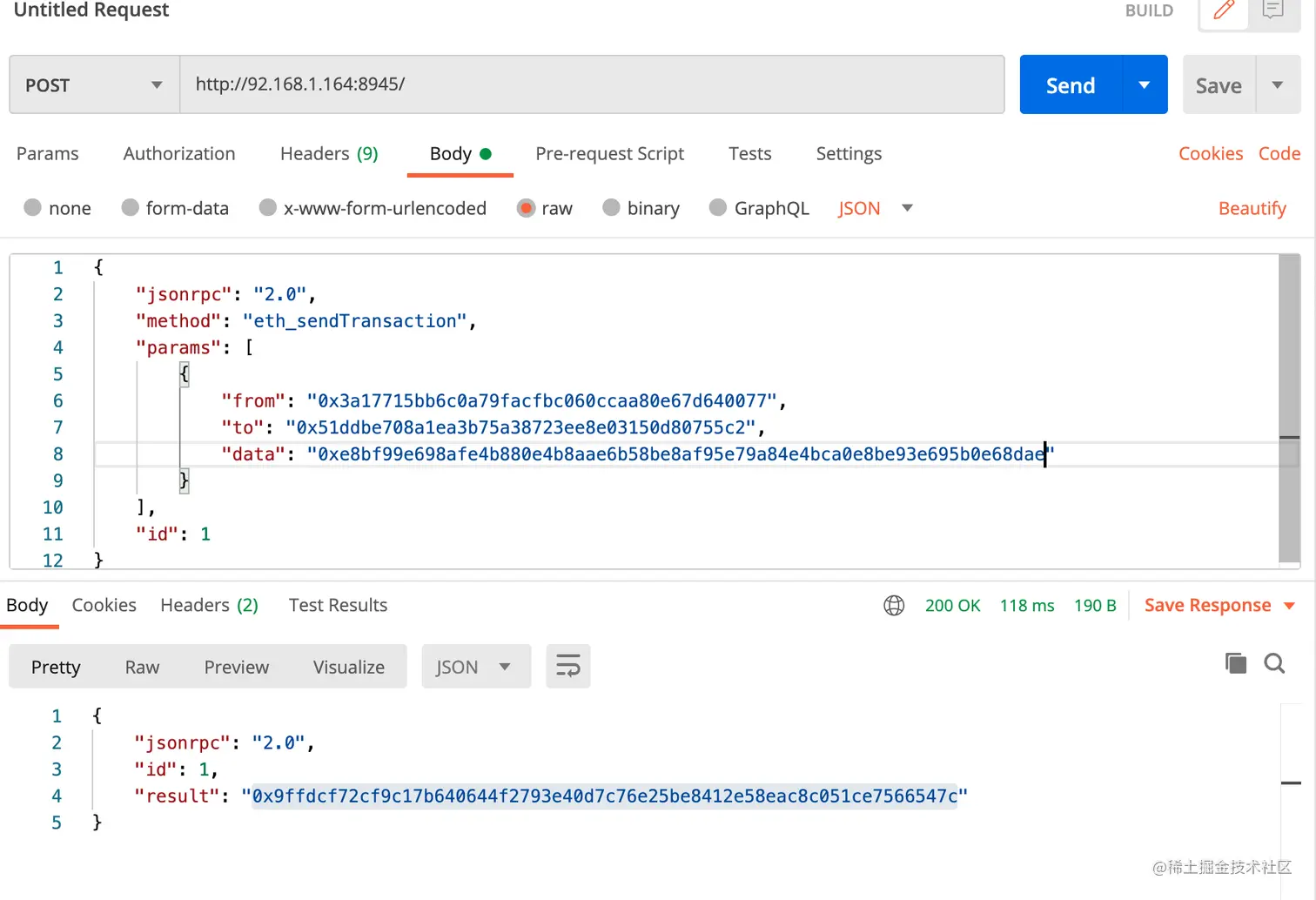Click the globe network icon
The width and height of the screenshot is (1316, 900).
[x=894, y=606]
